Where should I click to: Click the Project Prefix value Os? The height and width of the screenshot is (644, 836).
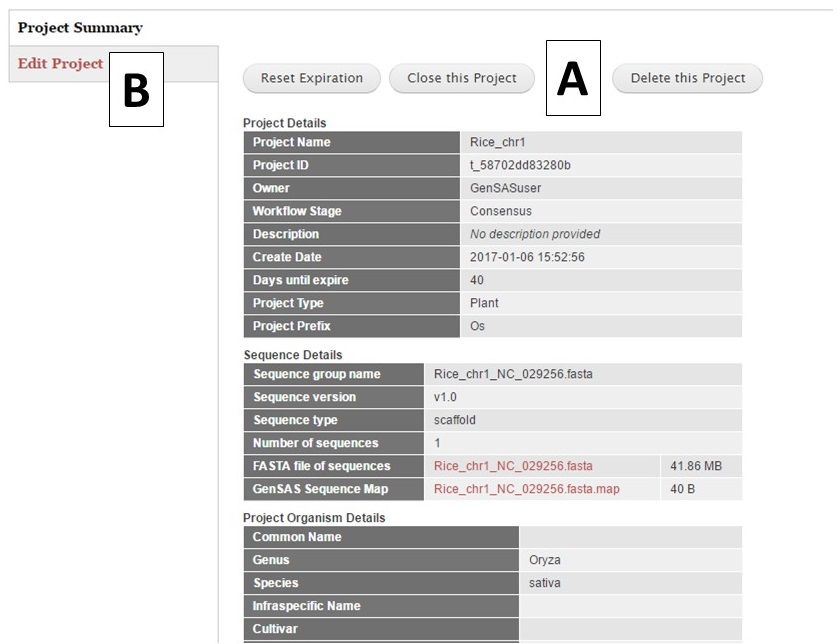point(477,326)
